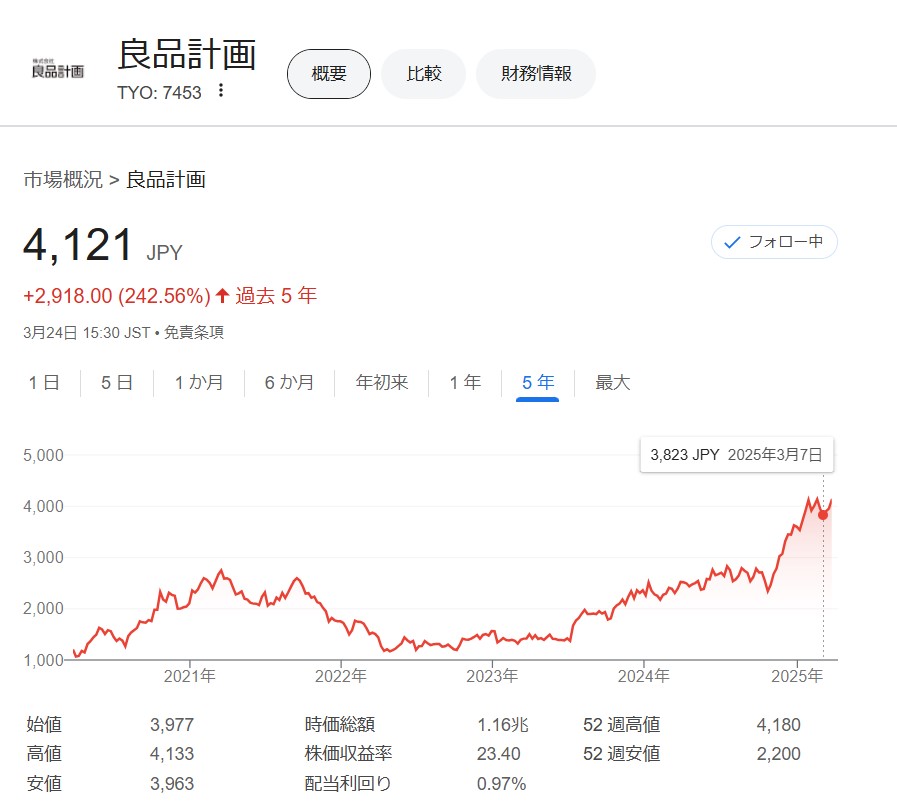Click the 52週高値 value 4,180
The image size is (897, 811).
(779, 725)
